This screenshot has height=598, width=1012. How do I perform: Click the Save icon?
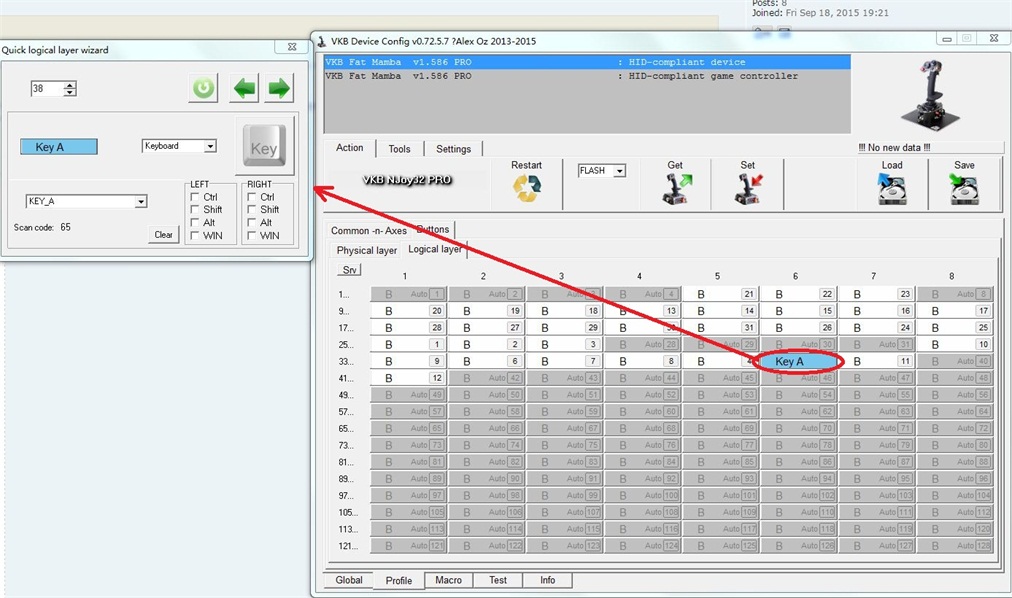click(964, 190)
